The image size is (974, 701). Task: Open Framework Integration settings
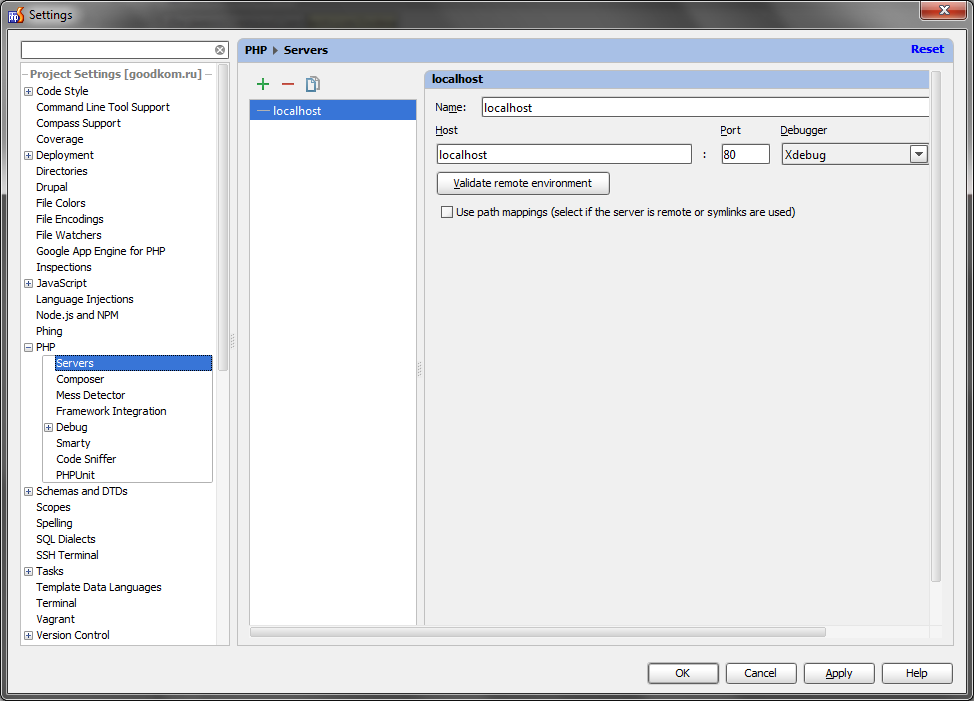pyautogui.click(x=111, y=411)
